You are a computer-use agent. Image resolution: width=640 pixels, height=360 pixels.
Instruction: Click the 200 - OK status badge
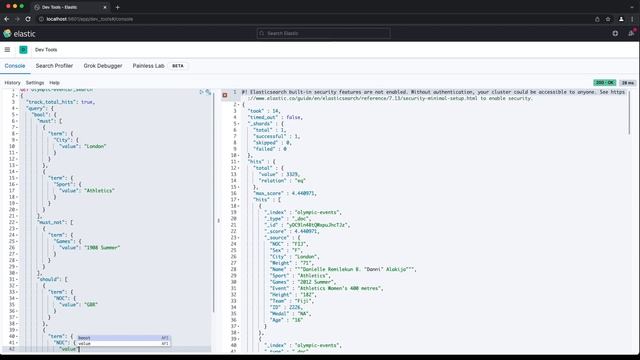pyautogui.click(x=604, y=82)
